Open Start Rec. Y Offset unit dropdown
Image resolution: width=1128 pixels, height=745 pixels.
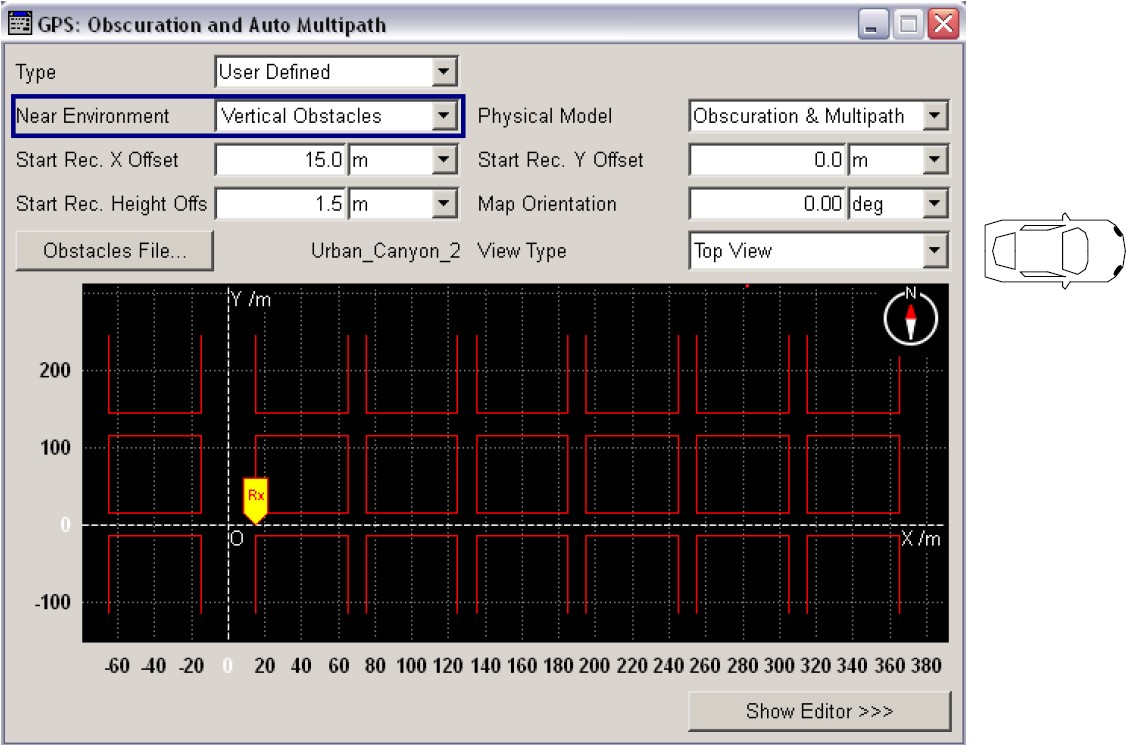point(935,160)
